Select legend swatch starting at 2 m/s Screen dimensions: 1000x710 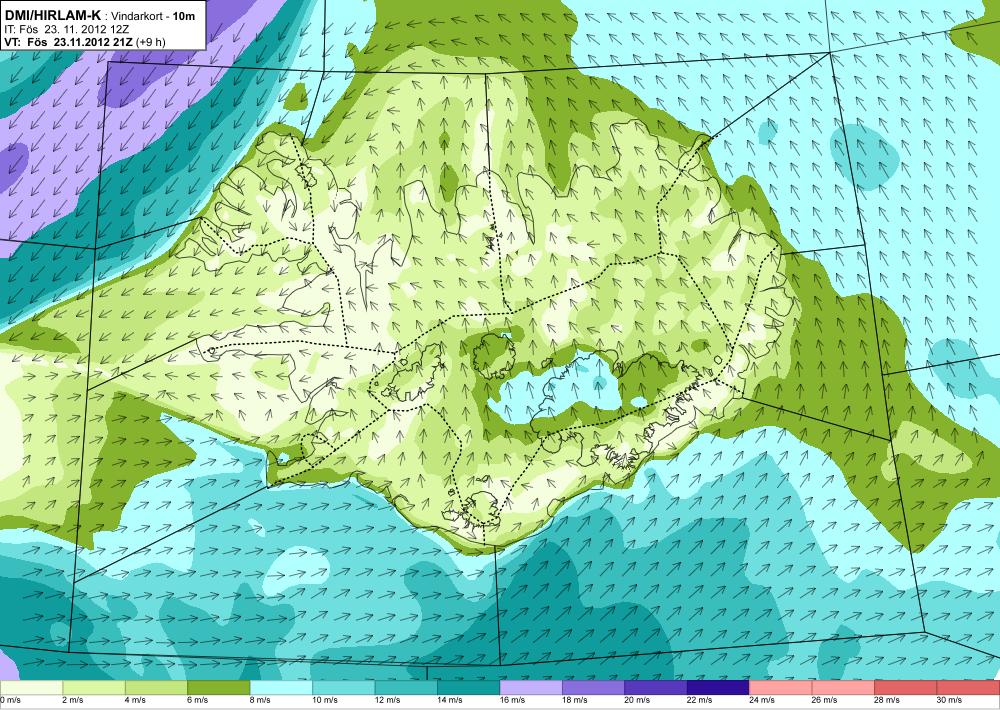point(94,688)
